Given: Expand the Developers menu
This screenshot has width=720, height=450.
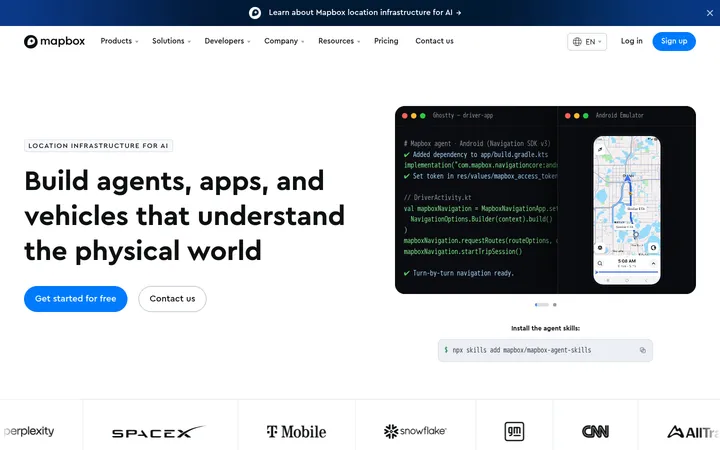Looking at the screenshot, I should point(227,41).
